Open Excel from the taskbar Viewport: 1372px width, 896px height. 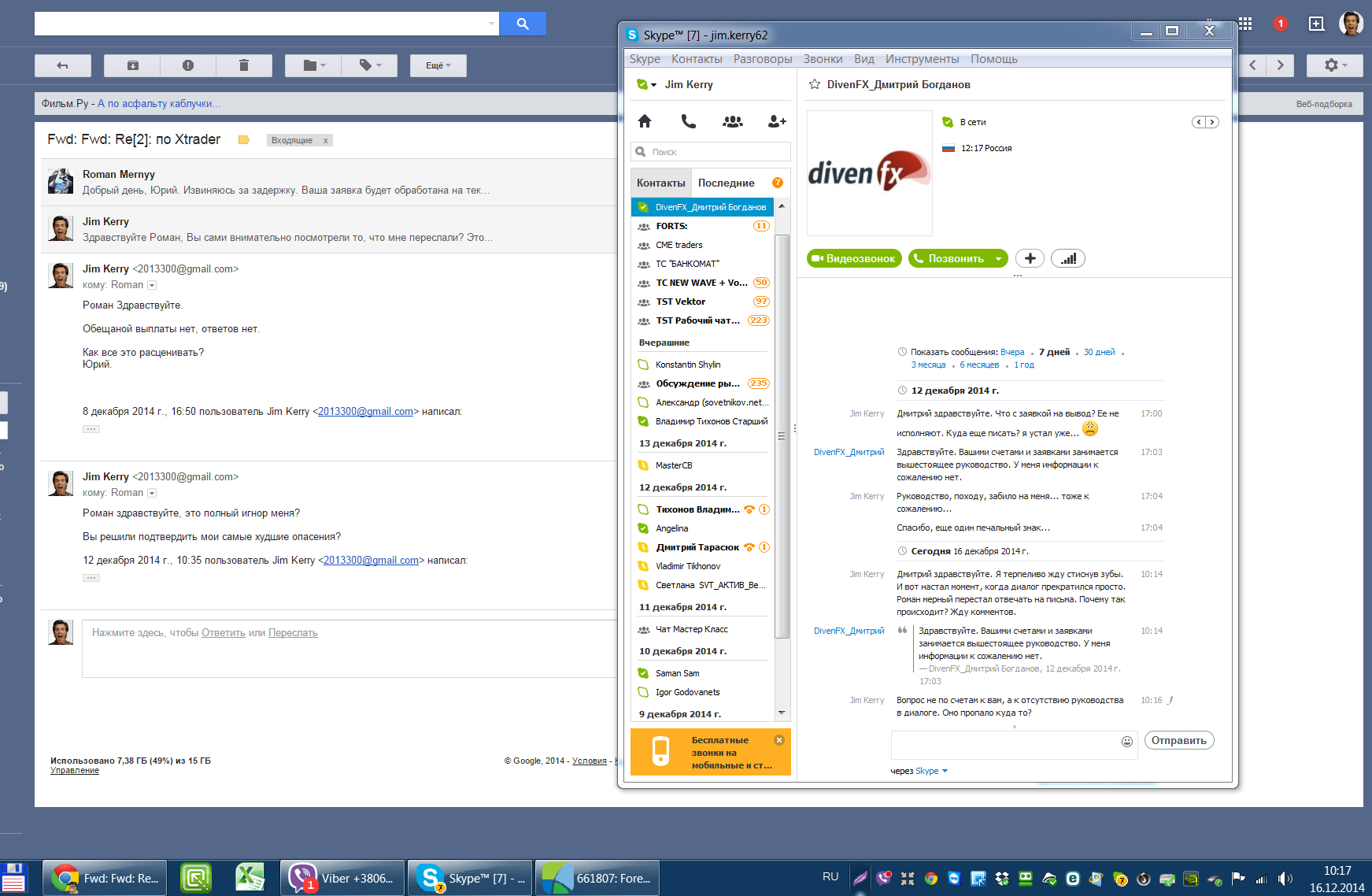tap(250, 878)
